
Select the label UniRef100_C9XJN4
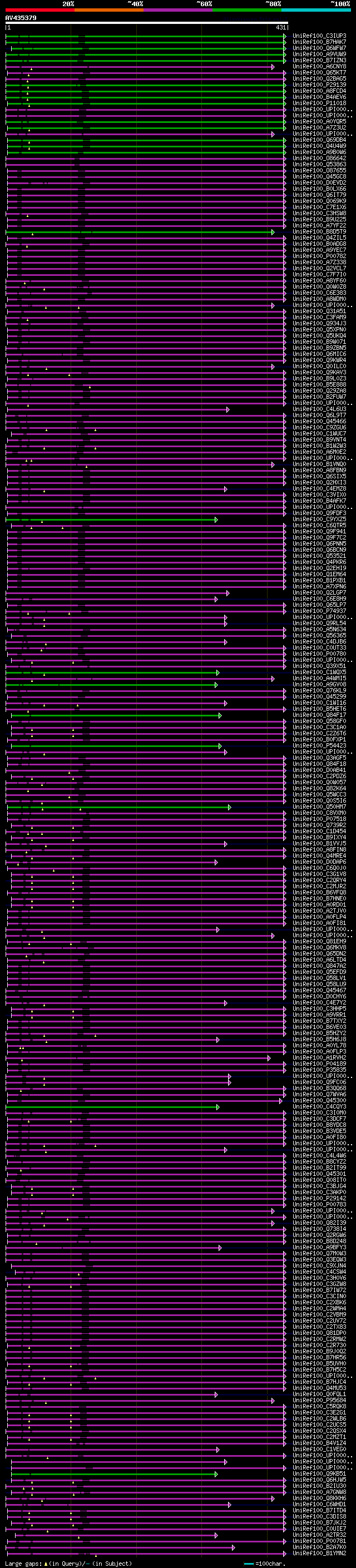point(319,1265)
